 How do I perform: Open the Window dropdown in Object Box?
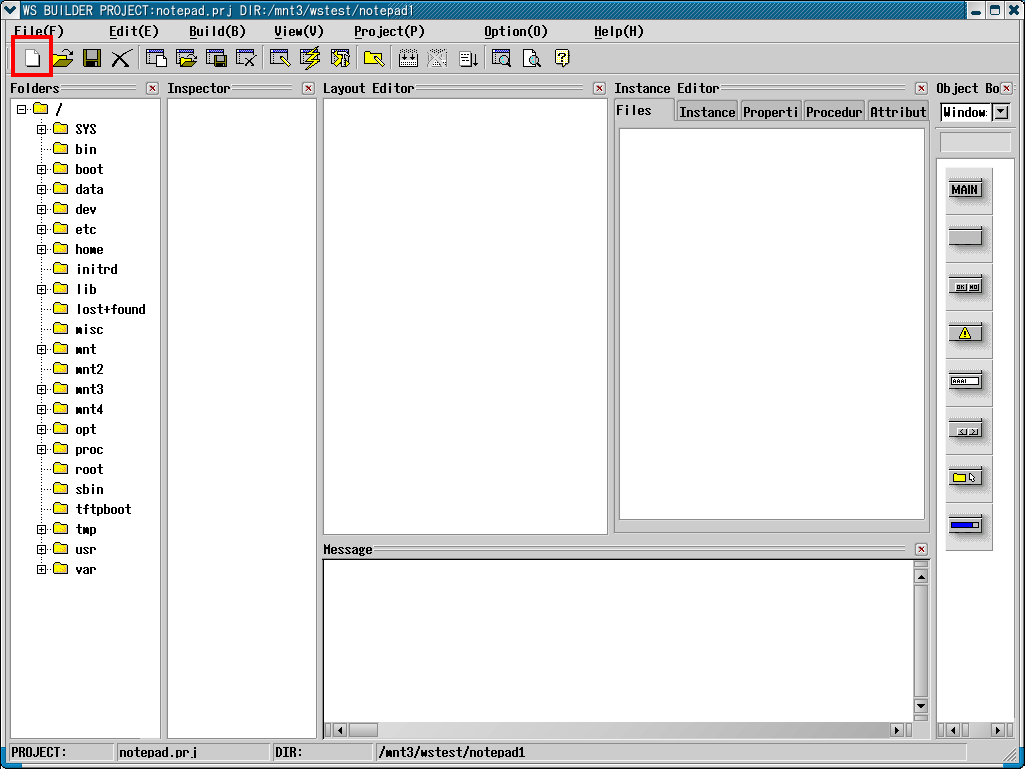pos(1001,112)
